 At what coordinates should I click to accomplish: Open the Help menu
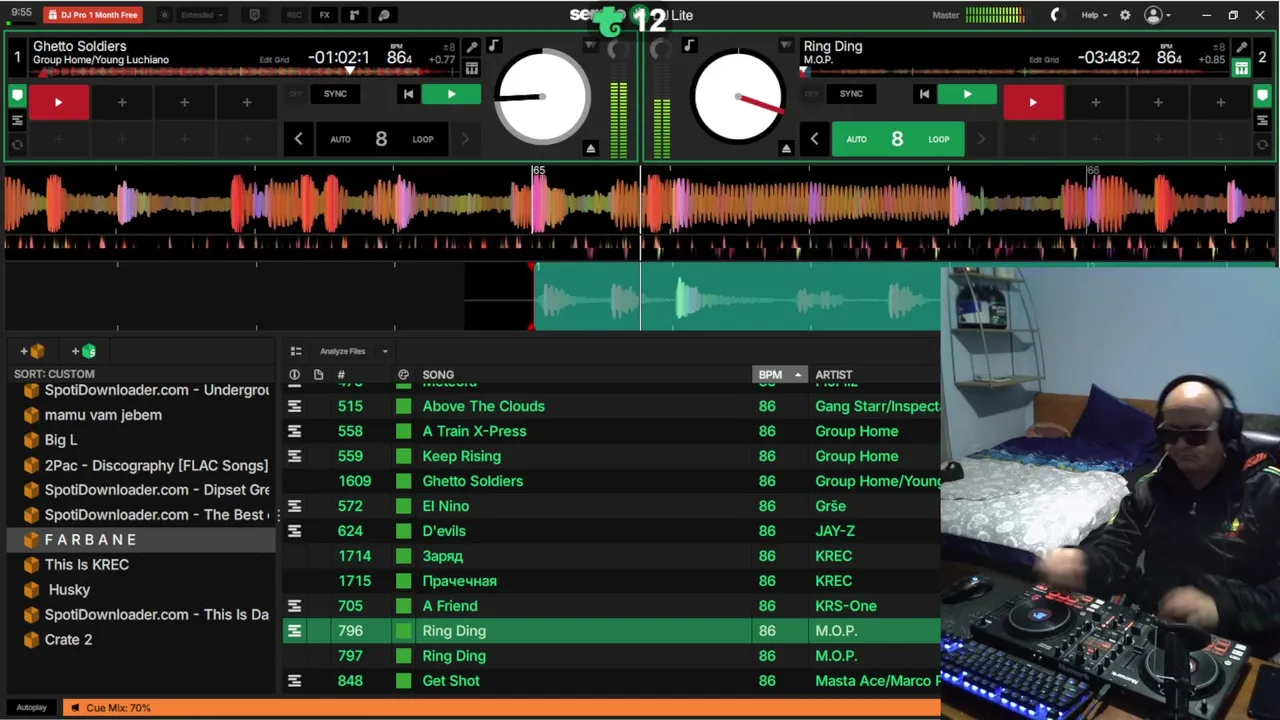pos(1094,15)
